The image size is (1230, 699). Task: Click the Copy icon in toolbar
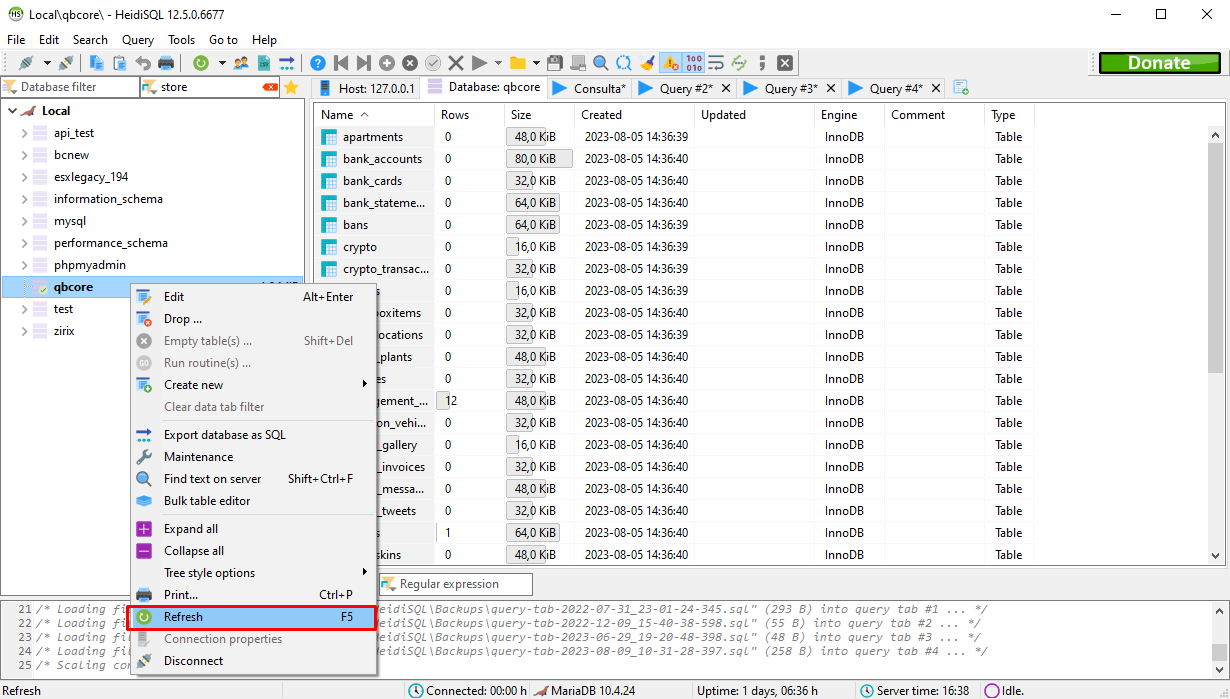pyautogui.click(x=97, y=63)
